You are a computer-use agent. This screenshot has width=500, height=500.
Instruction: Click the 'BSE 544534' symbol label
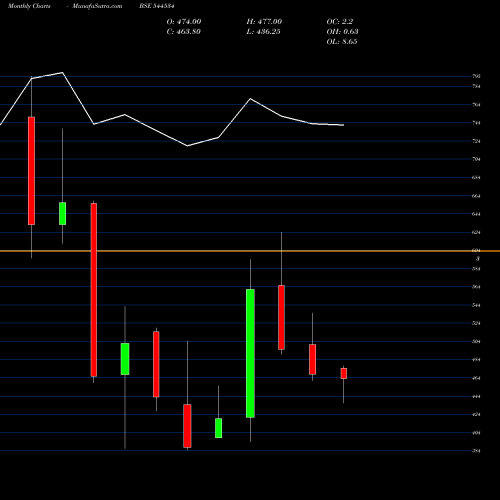[x=157, y=6]
